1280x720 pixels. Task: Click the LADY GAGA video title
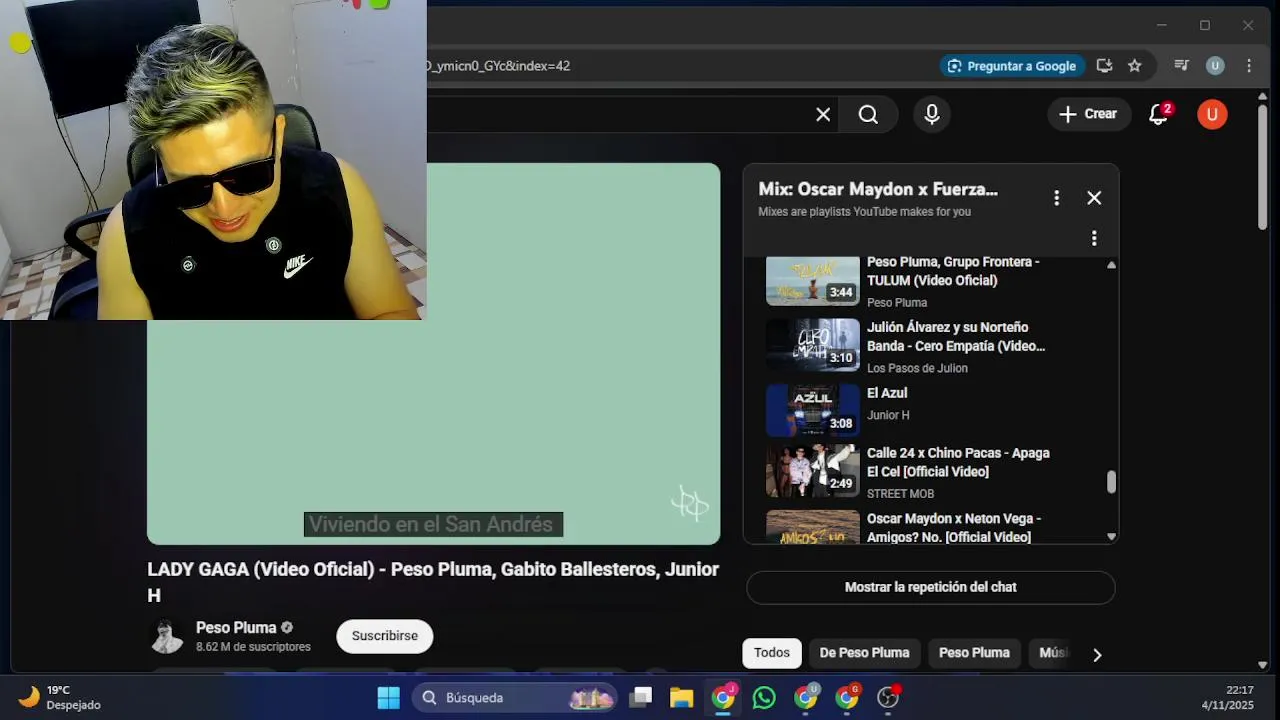point(433,582)
